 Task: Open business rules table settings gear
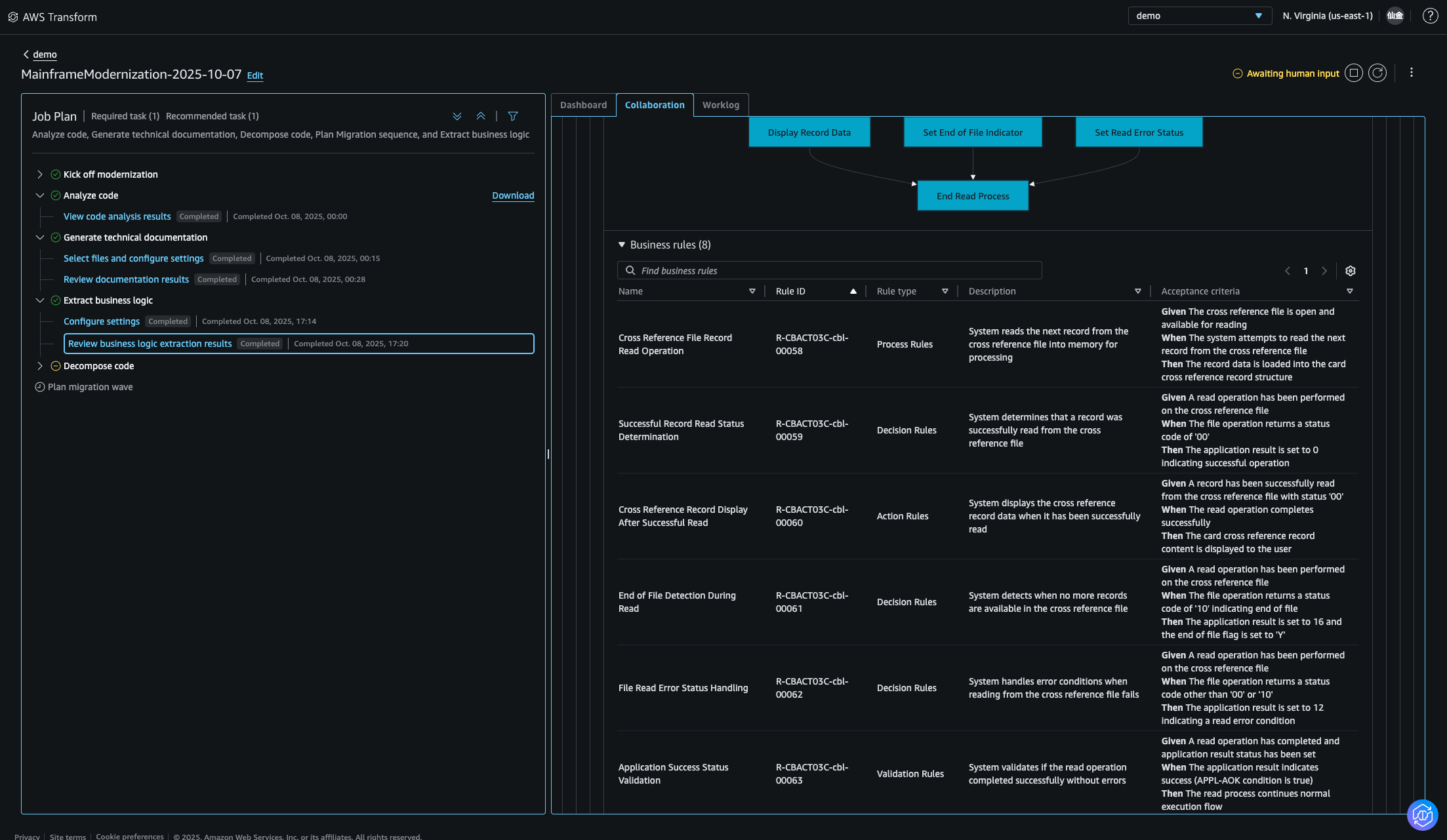[x=1350, y=271]
